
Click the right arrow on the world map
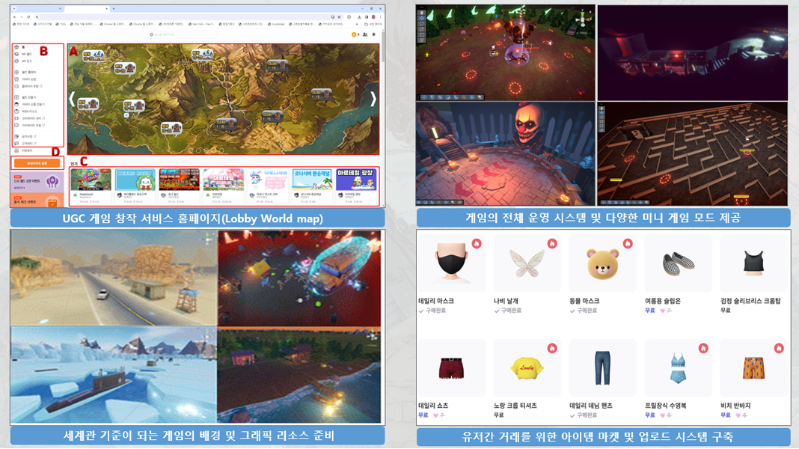pyautogui.click(x=373, y=99)
